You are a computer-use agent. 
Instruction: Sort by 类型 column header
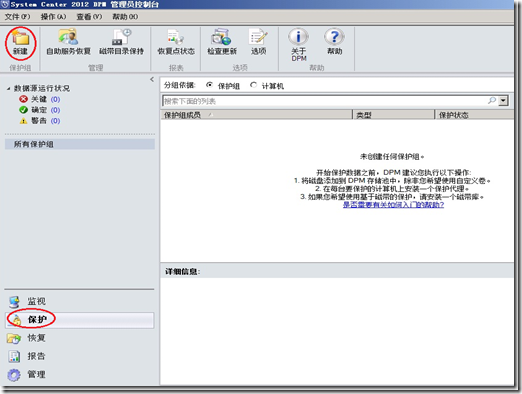coord(394,115)
